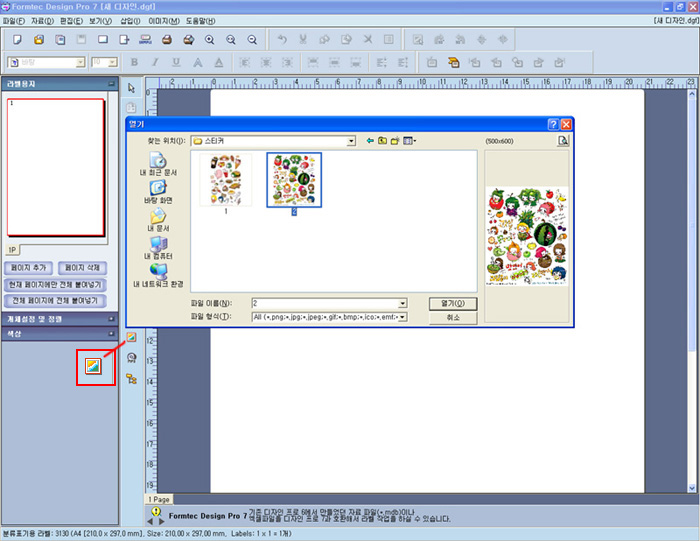
Task: Select the thumbnail of image file 2
Action: 294,180
